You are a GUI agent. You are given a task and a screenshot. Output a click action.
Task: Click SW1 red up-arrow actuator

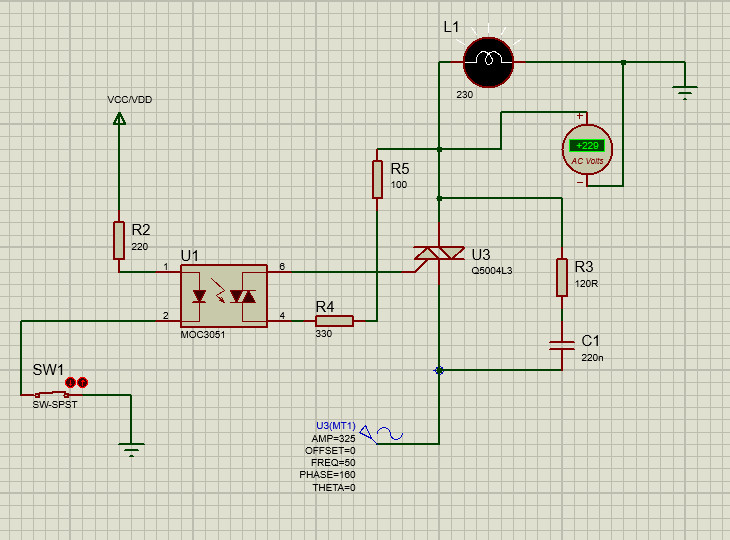[x=82, y=383]
